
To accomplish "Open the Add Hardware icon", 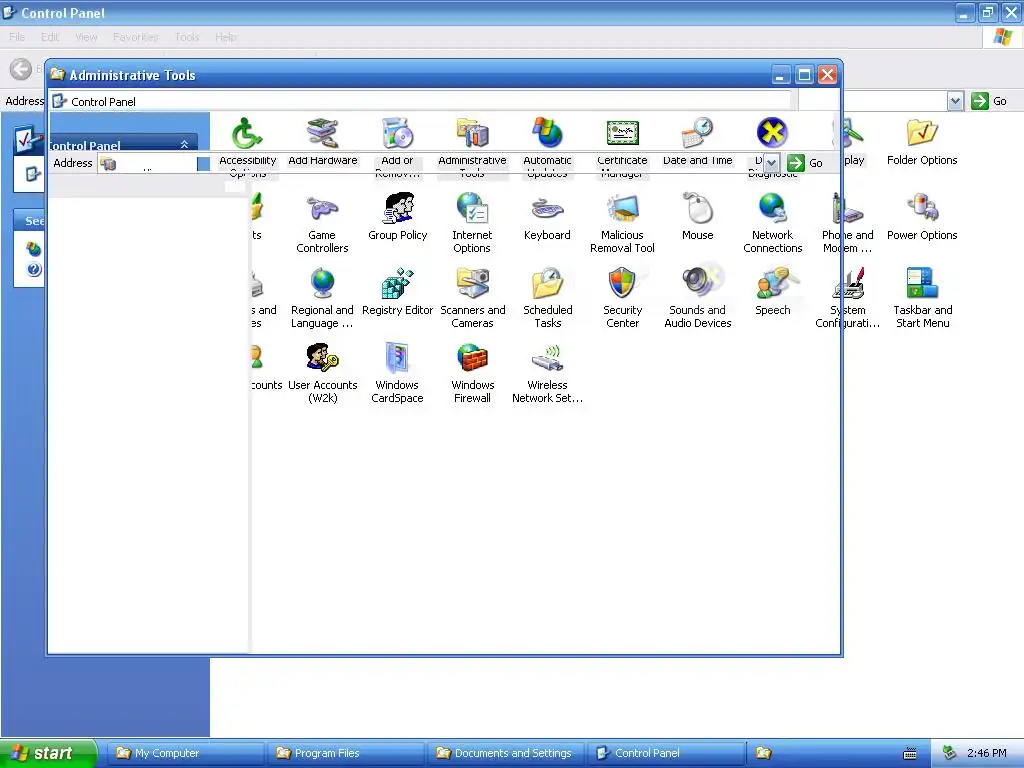I will 323,133.
